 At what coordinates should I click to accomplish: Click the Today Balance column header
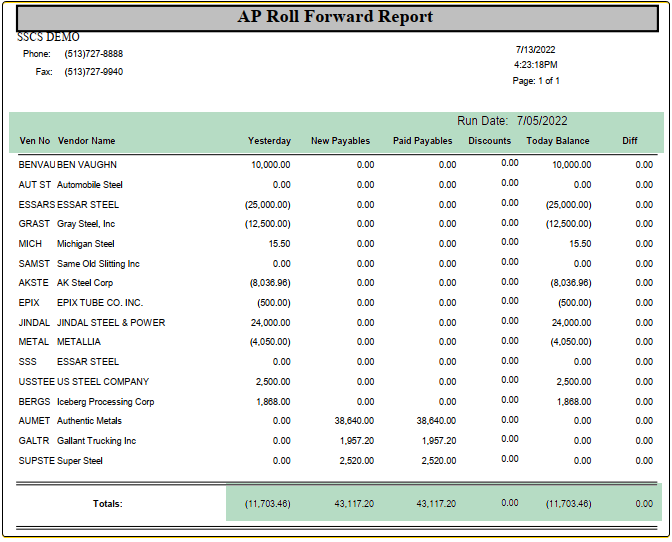(557, 141)
